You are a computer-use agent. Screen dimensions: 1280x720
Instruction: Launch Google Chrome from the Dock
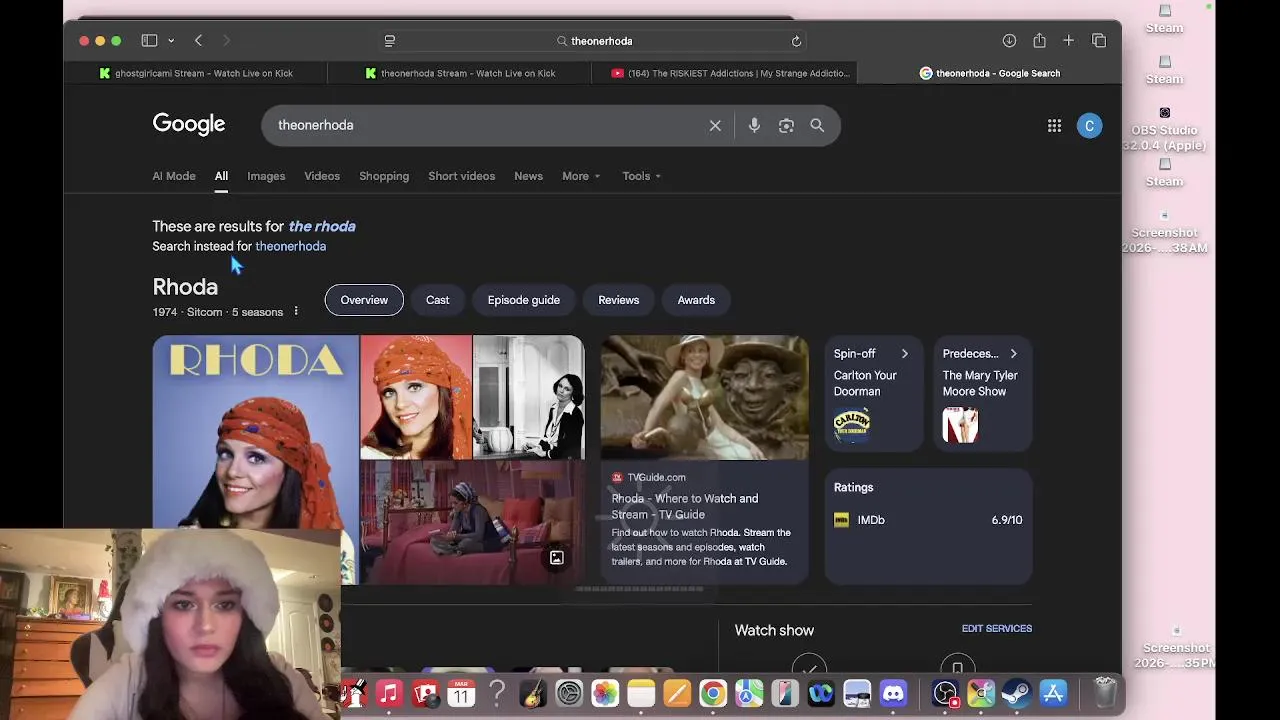coord(713,693)
